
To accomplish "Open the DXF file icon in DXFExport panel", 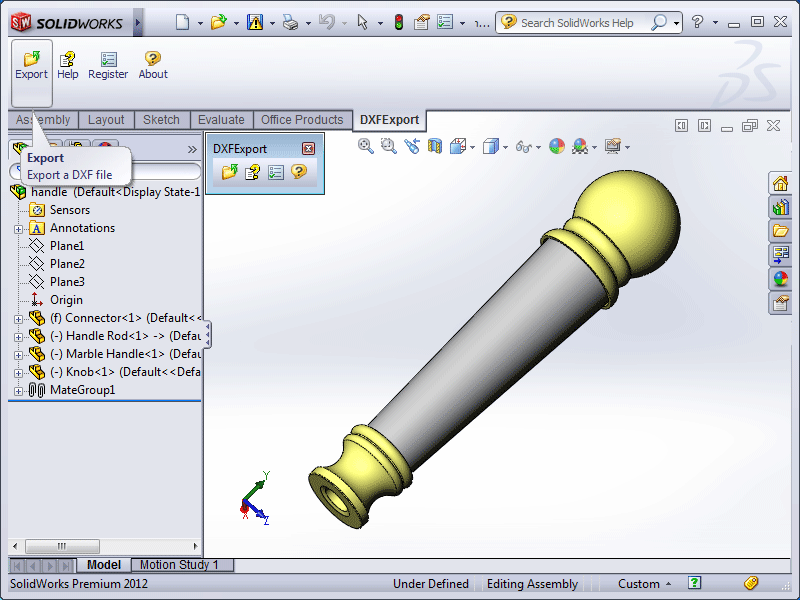I will [228, 171].
